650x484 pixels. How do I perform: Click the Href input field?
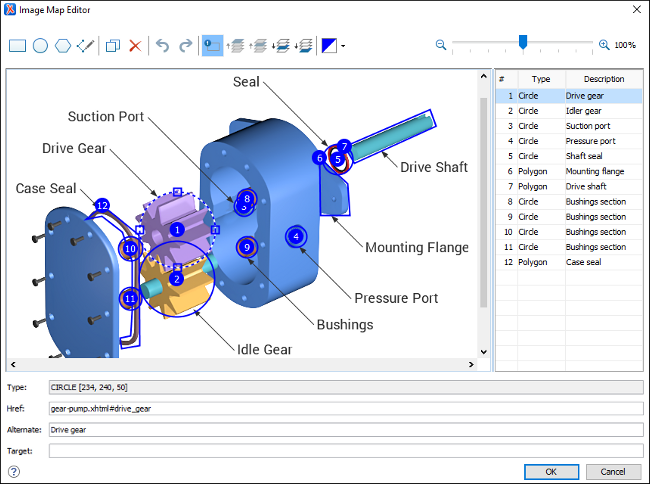click(345, 408)
